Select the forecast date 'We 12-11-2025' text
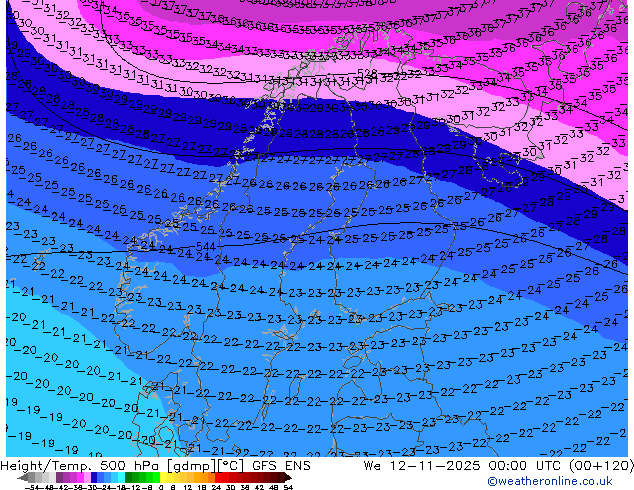The height and width of the screenshot is (490, 634). click(x=423, y=466)
